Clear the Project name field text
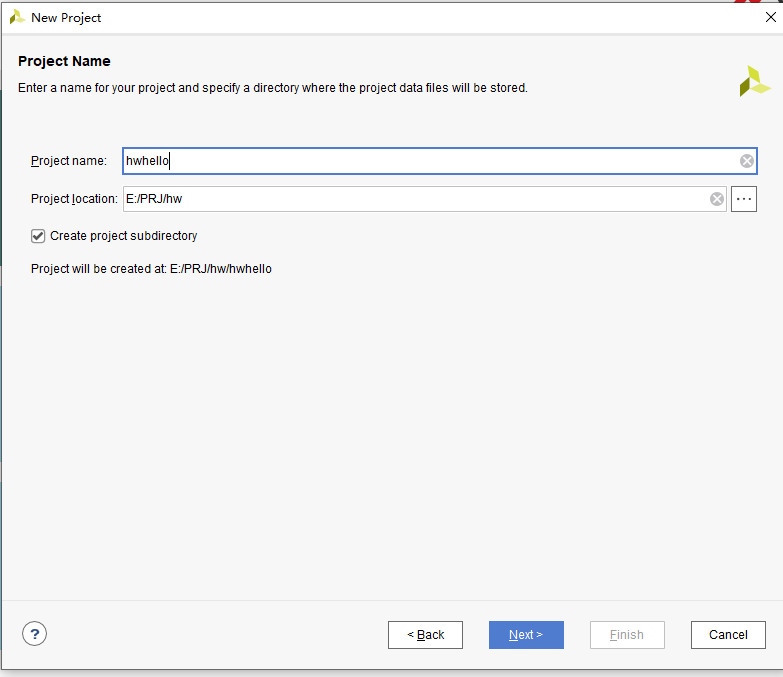The image size is (783, 677). 747,161
